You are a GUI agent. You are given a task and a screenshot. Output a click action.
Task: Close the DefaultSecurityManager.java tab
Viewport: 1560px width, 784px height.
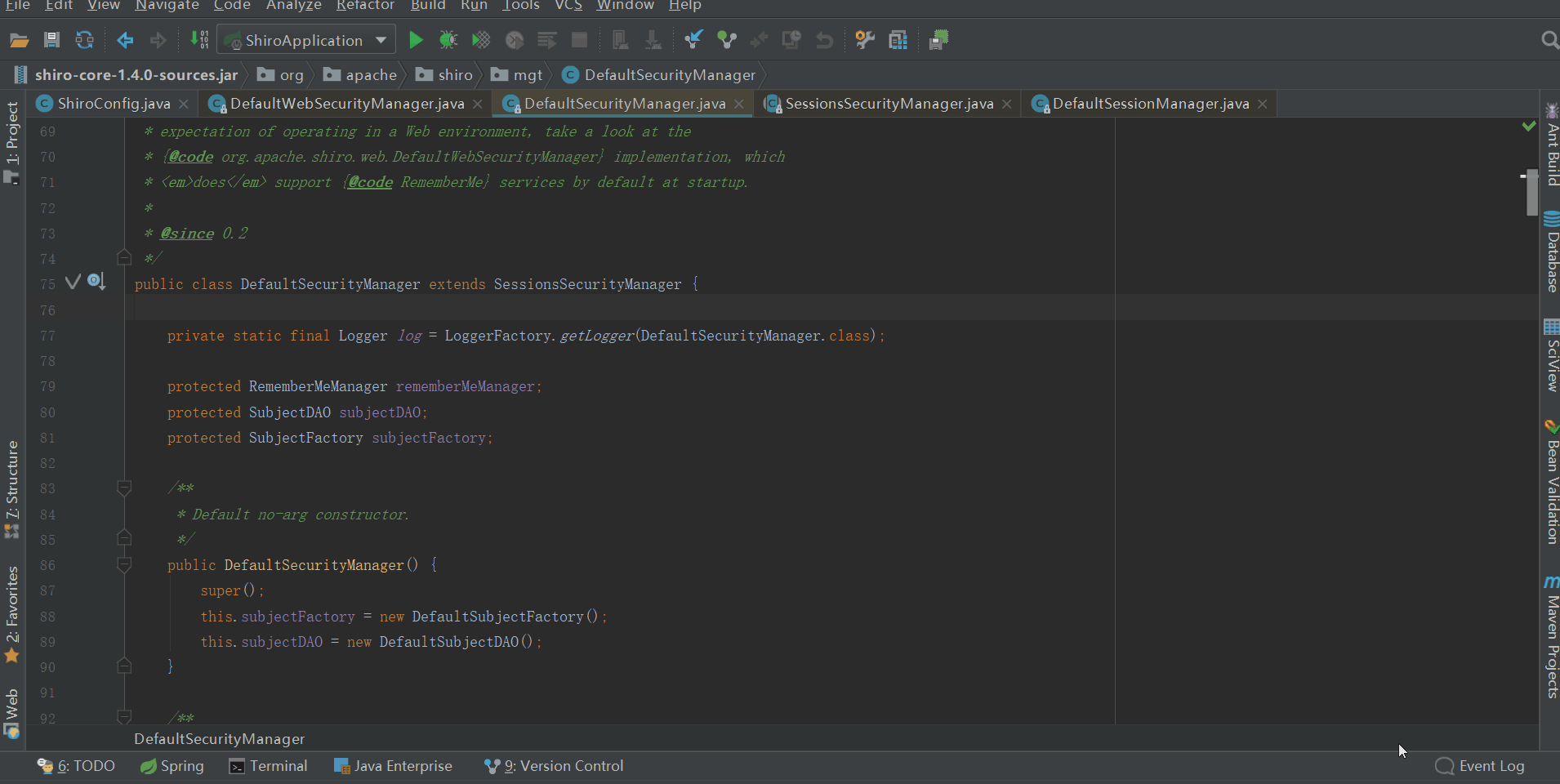[739, 104]
